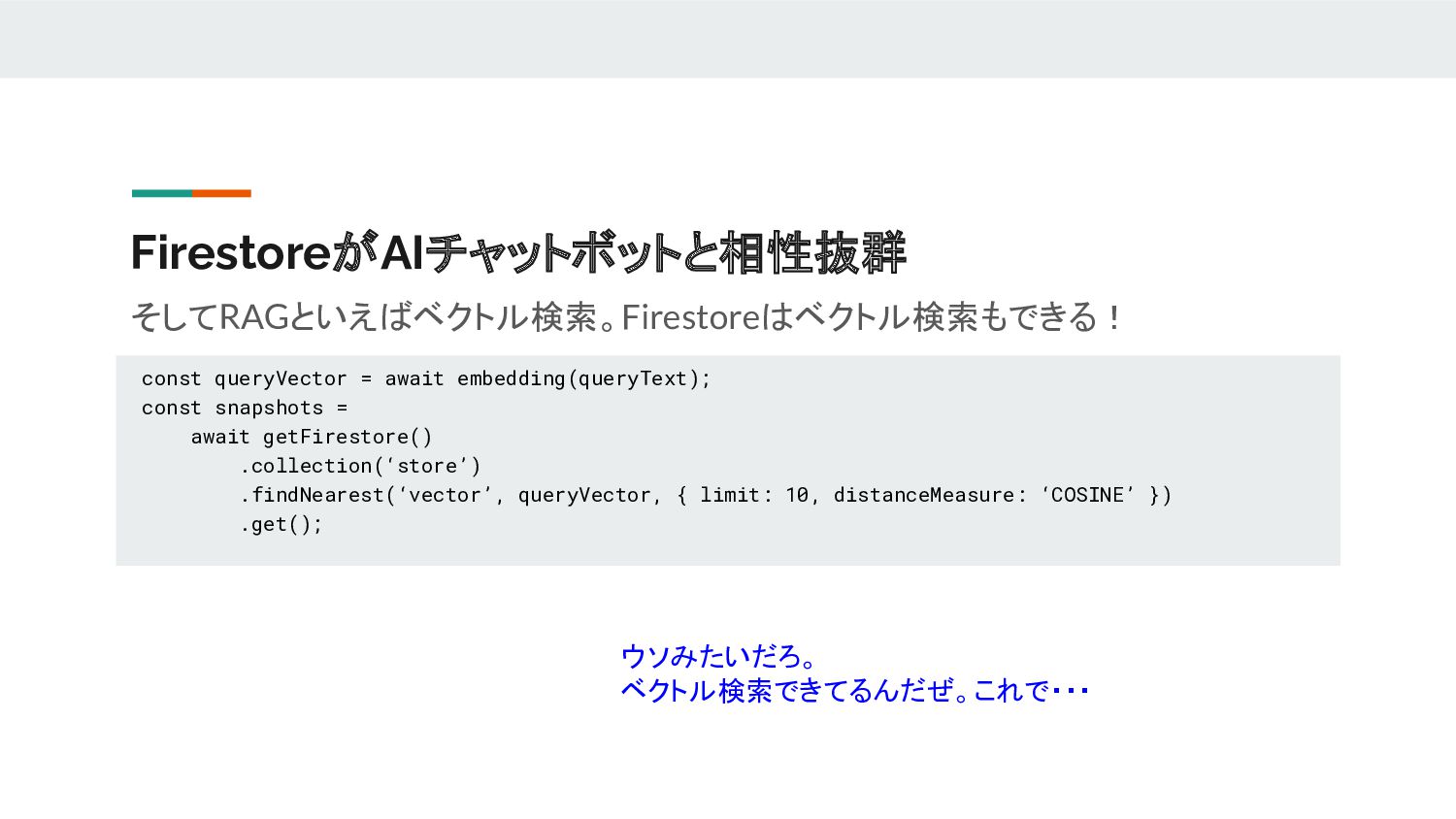Image resolution: width=1456 pixels, height=819 pixels.
Task: Click the code line '.get();'
Action: point(281,524)
